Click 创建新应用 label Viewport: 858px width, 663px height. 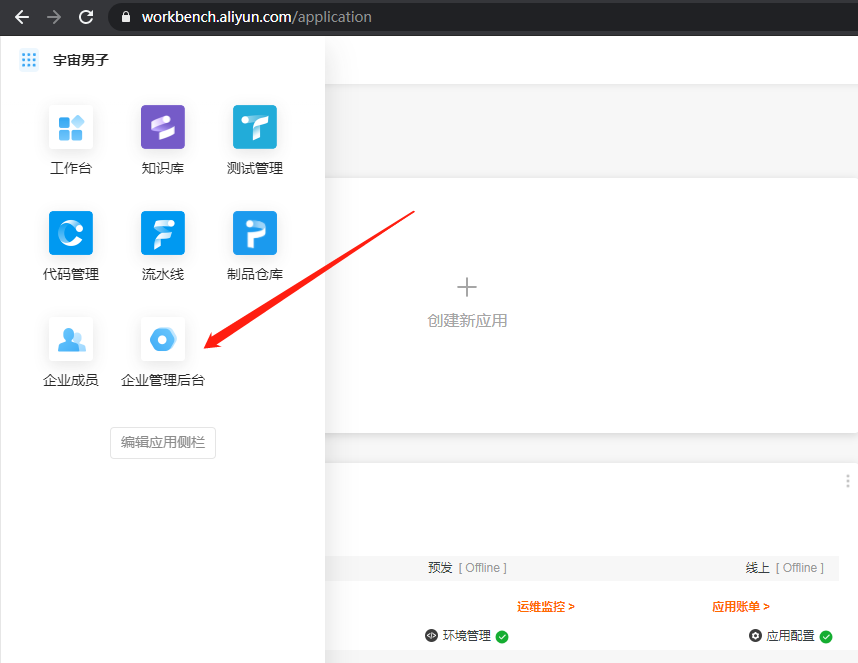467,321
